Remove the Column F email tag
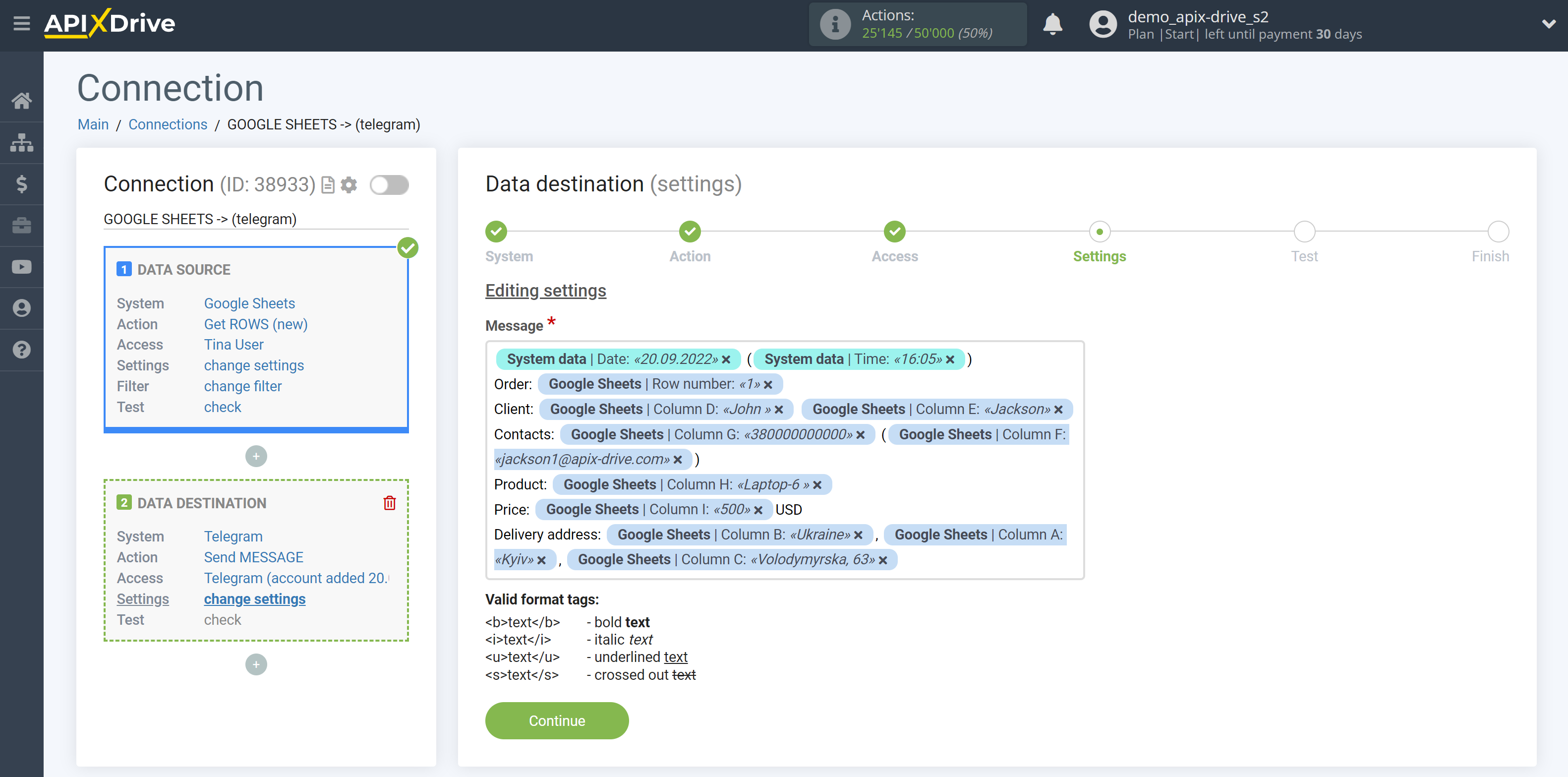The image size is (1568, 777). [x=678, y=460]
